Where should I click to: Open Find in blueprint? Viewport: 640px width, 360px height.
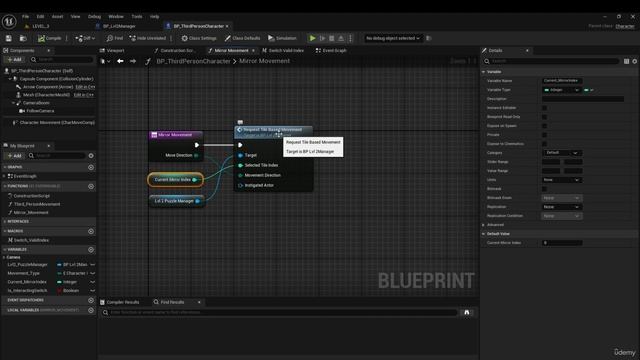click(115, 38)
